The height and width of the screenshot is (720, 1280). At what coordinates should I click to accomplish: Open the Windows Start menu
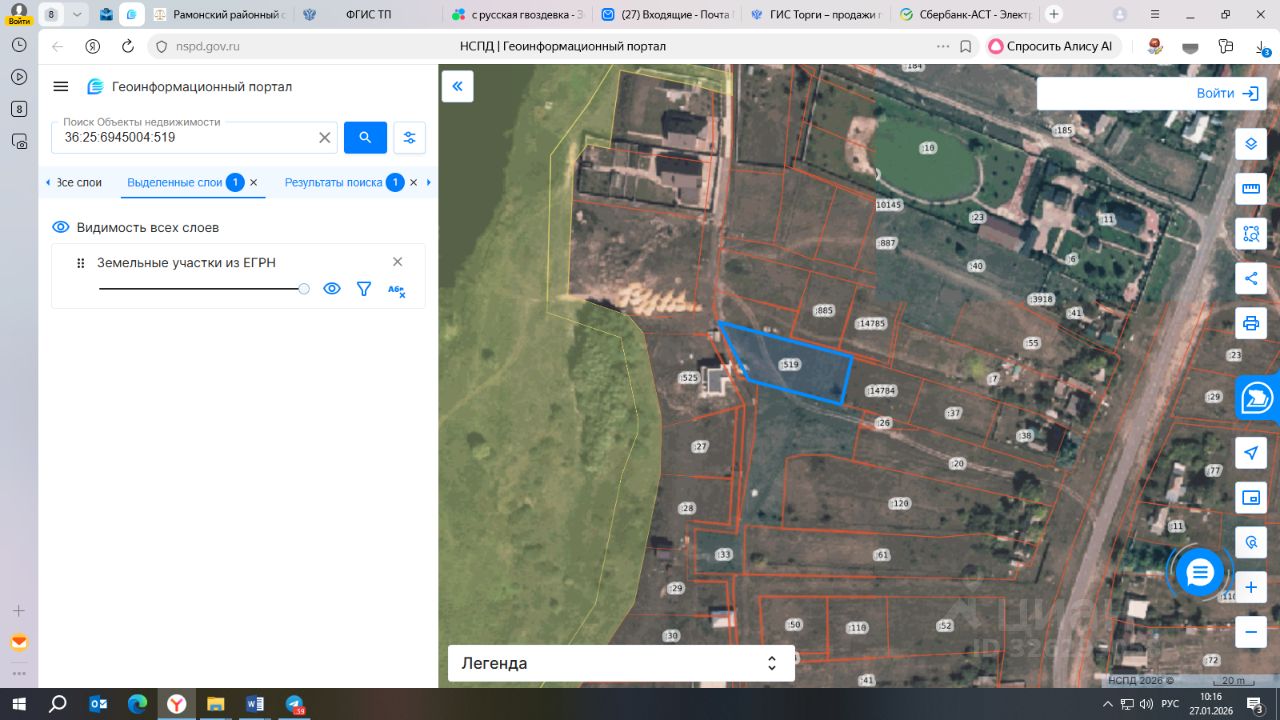pos(19,704)
